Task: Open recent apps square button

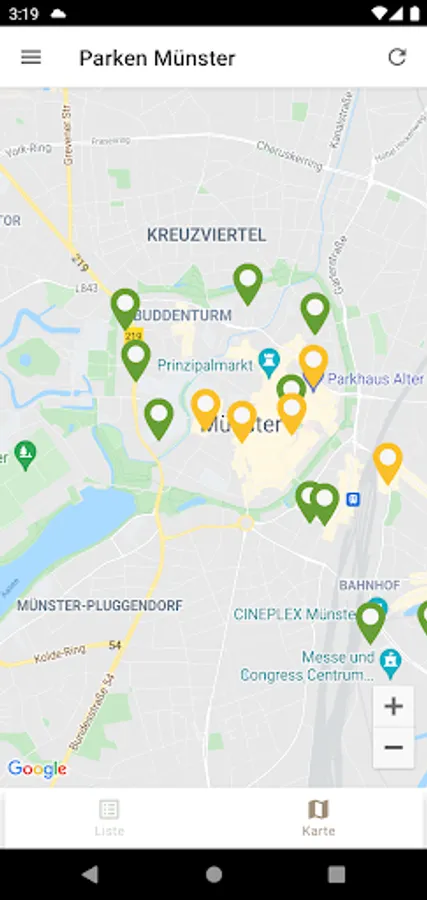Action: point(336,874)
